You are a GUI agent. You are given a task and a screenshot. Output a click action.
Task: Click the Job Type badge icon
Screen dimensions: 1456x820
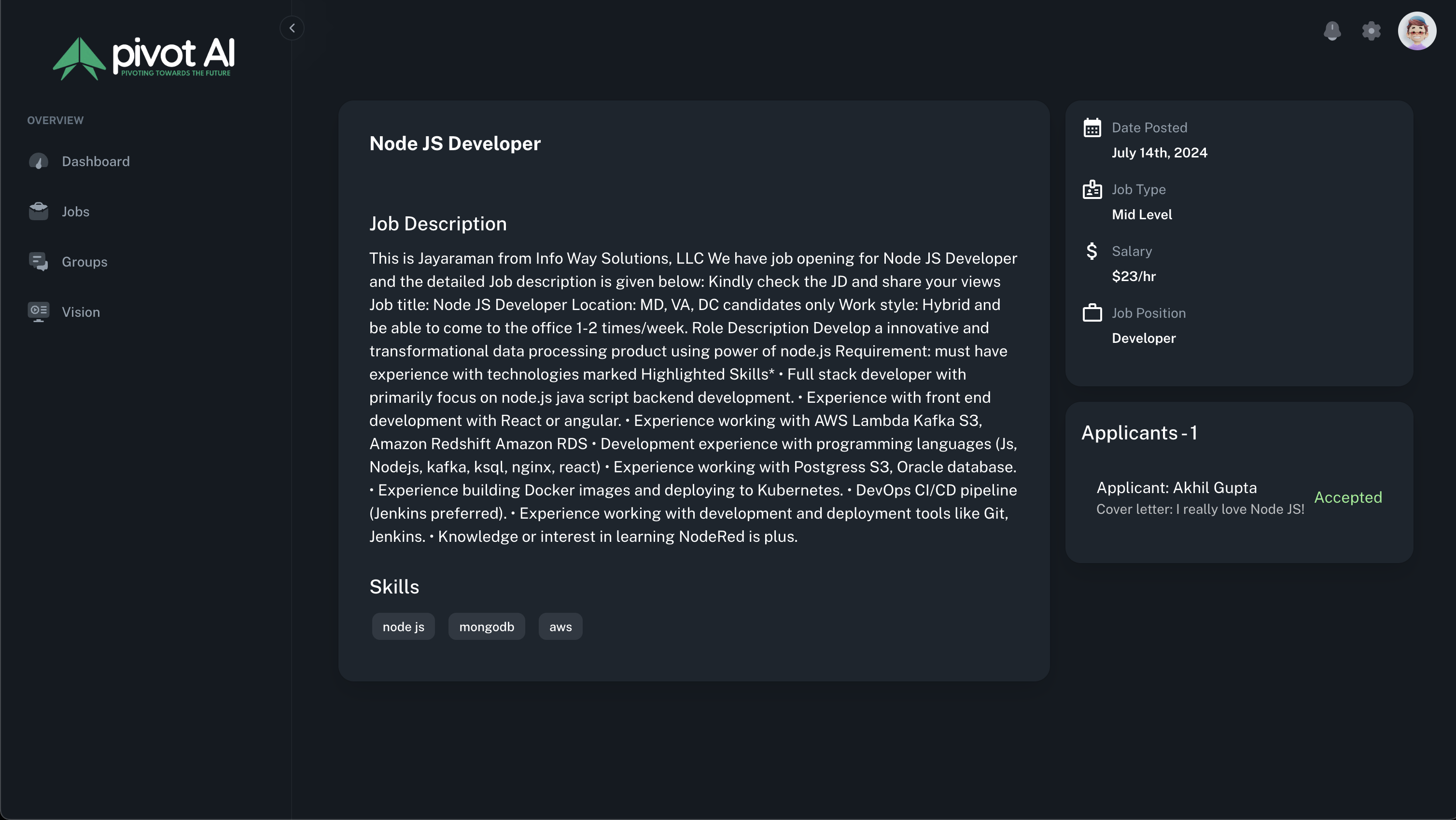[1092, 189]
